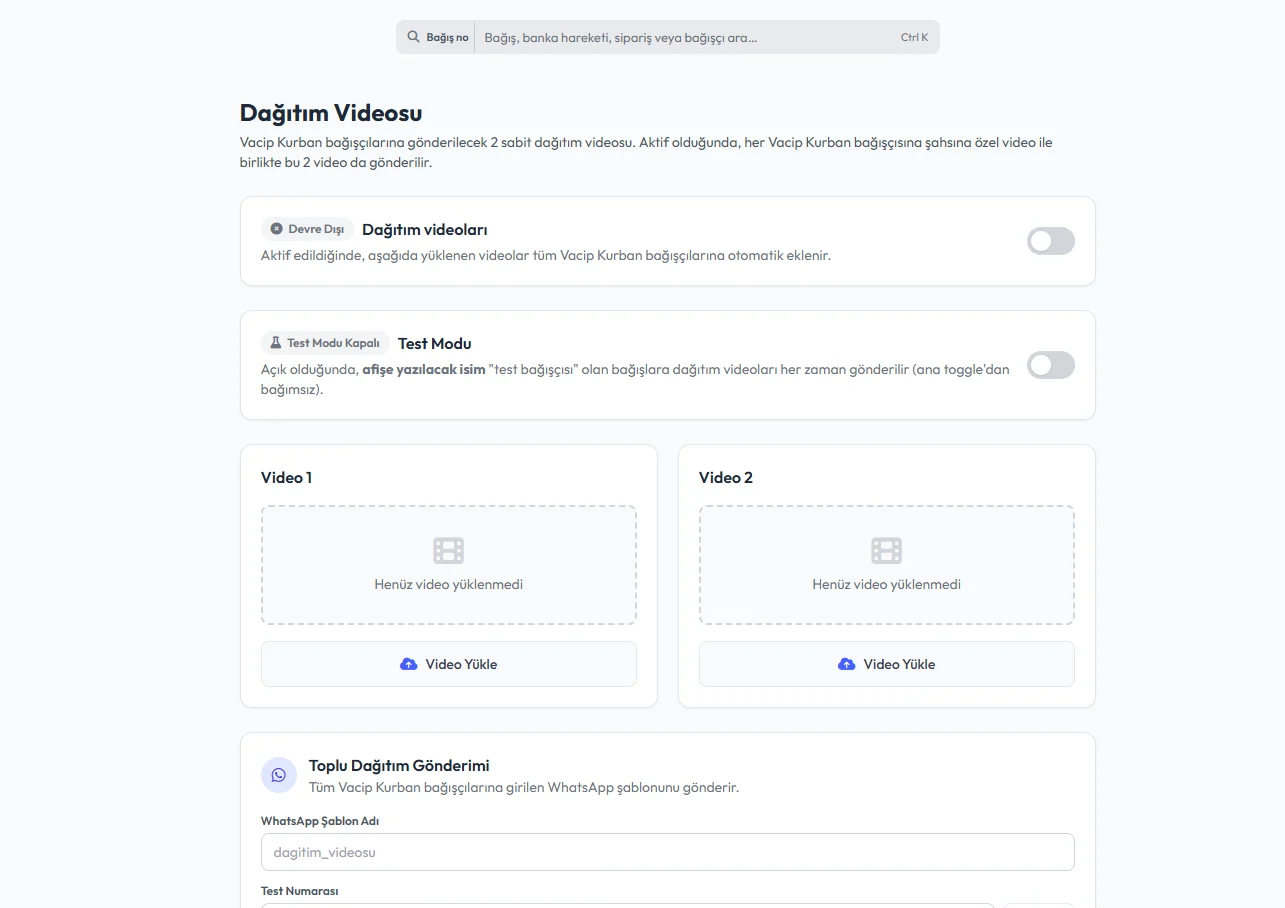Screen dimensions: 1285x908
Task: Upload a video for Video 2
Action: (886, 664)
